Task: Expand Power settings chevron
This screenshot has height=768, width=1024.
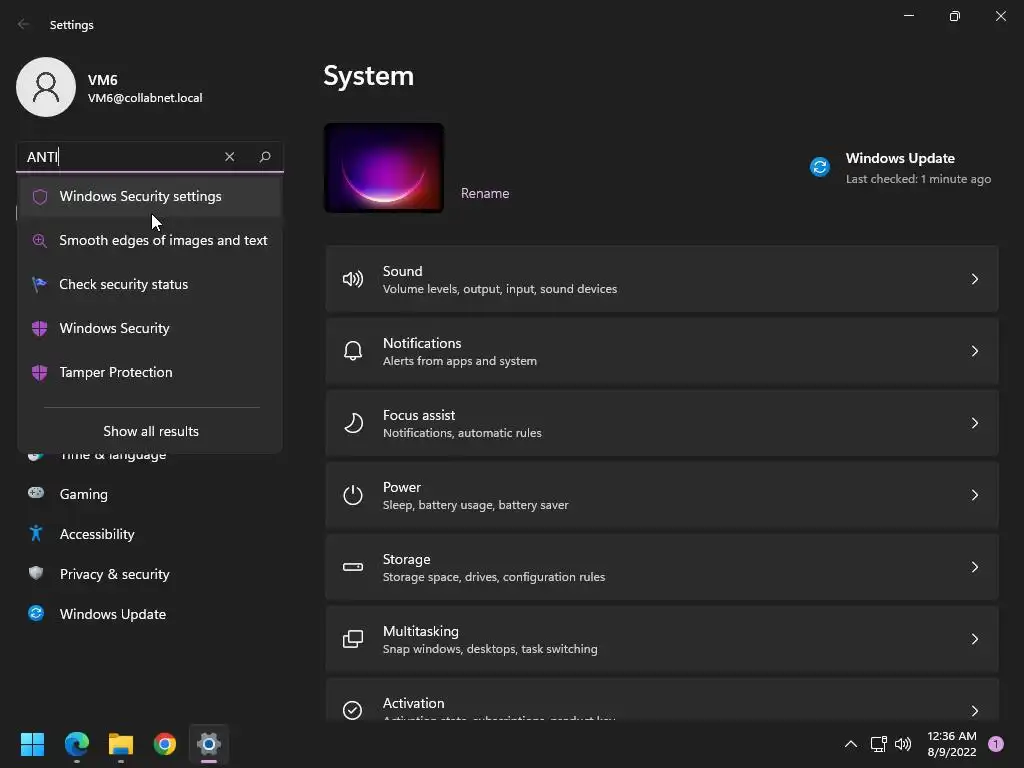Action: 974,495
